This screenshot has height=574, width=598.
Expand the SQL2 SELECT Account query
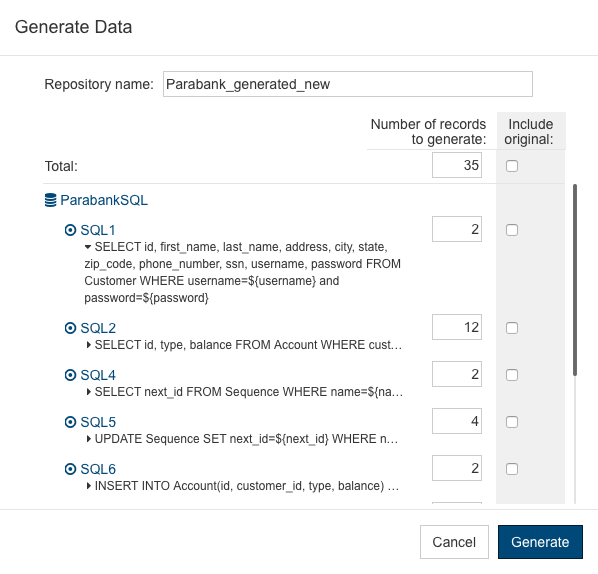pyautogui.click(x=88, y=345)
